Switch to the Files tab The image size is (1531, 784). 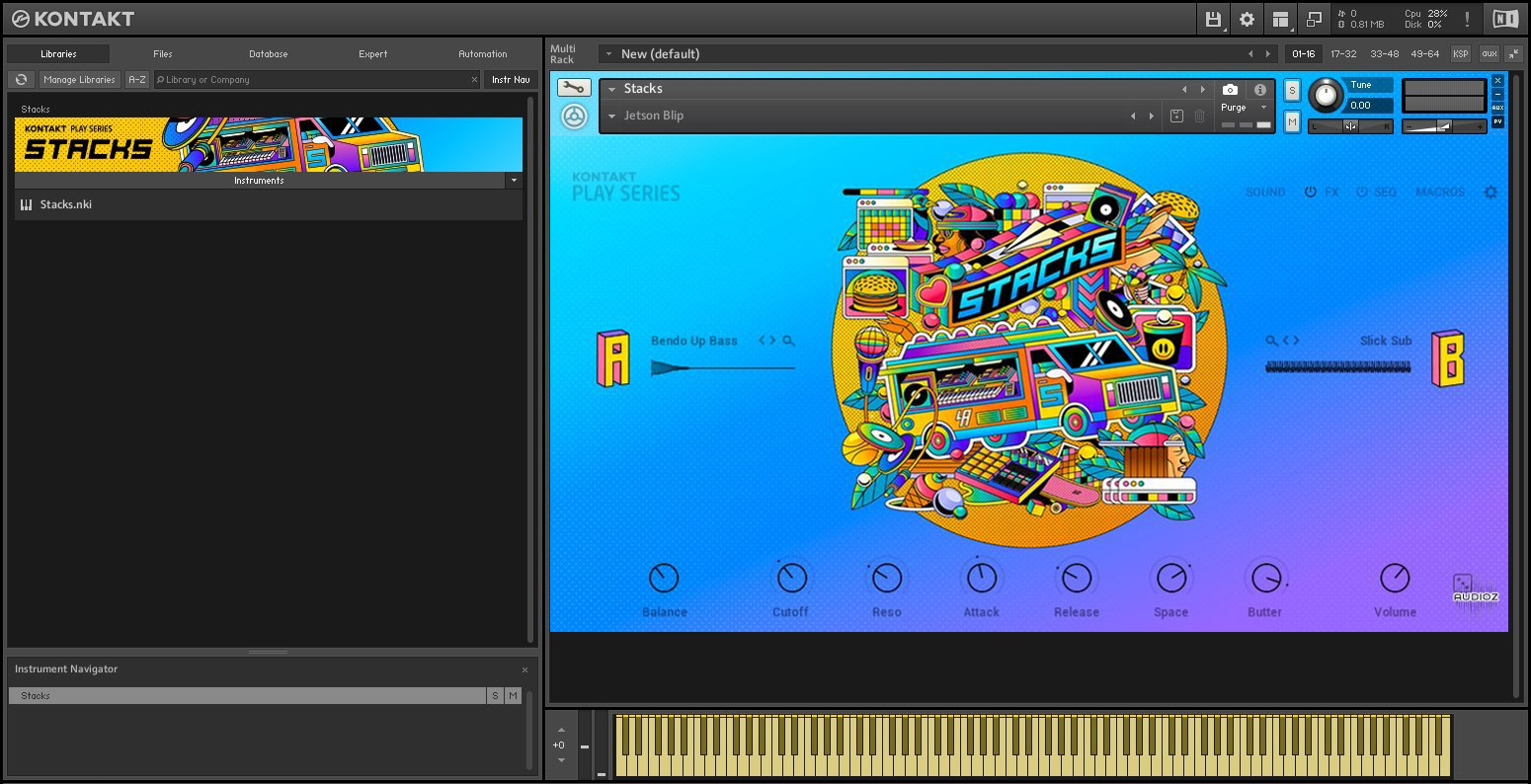(x=163, y=54)
